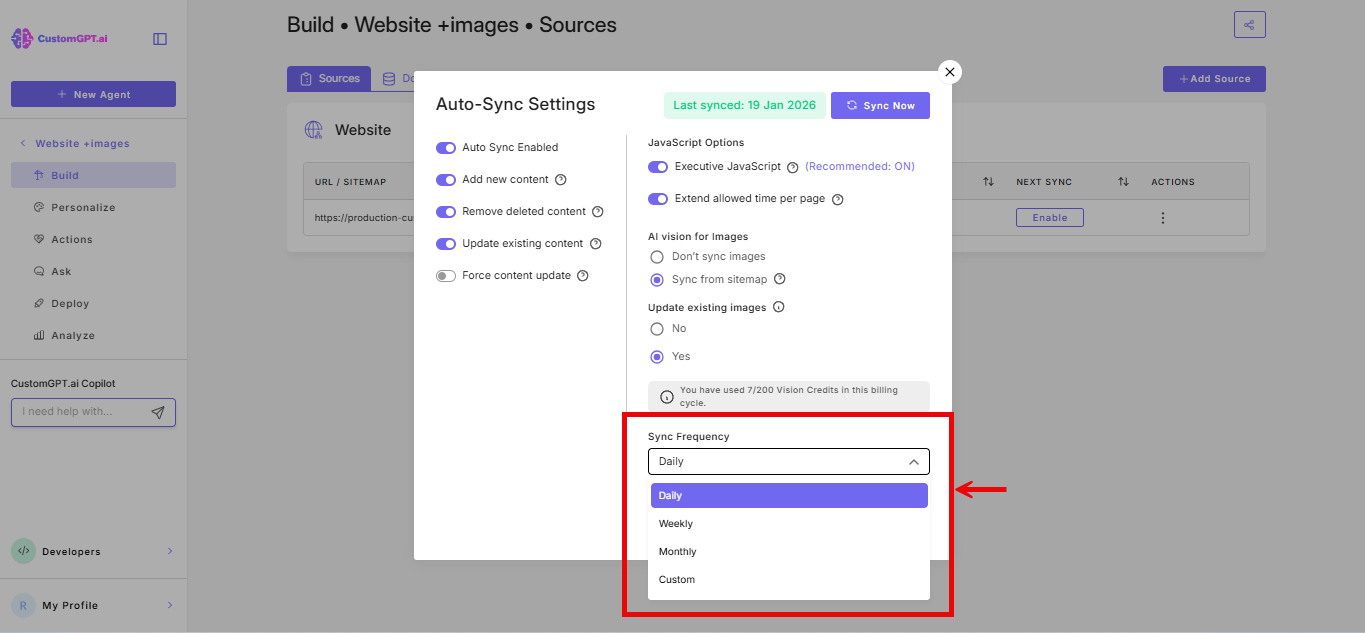The height and width of the screenshot is (633, 1365).
Task: Open Ask in the sidebar
Action: [93, 271]
